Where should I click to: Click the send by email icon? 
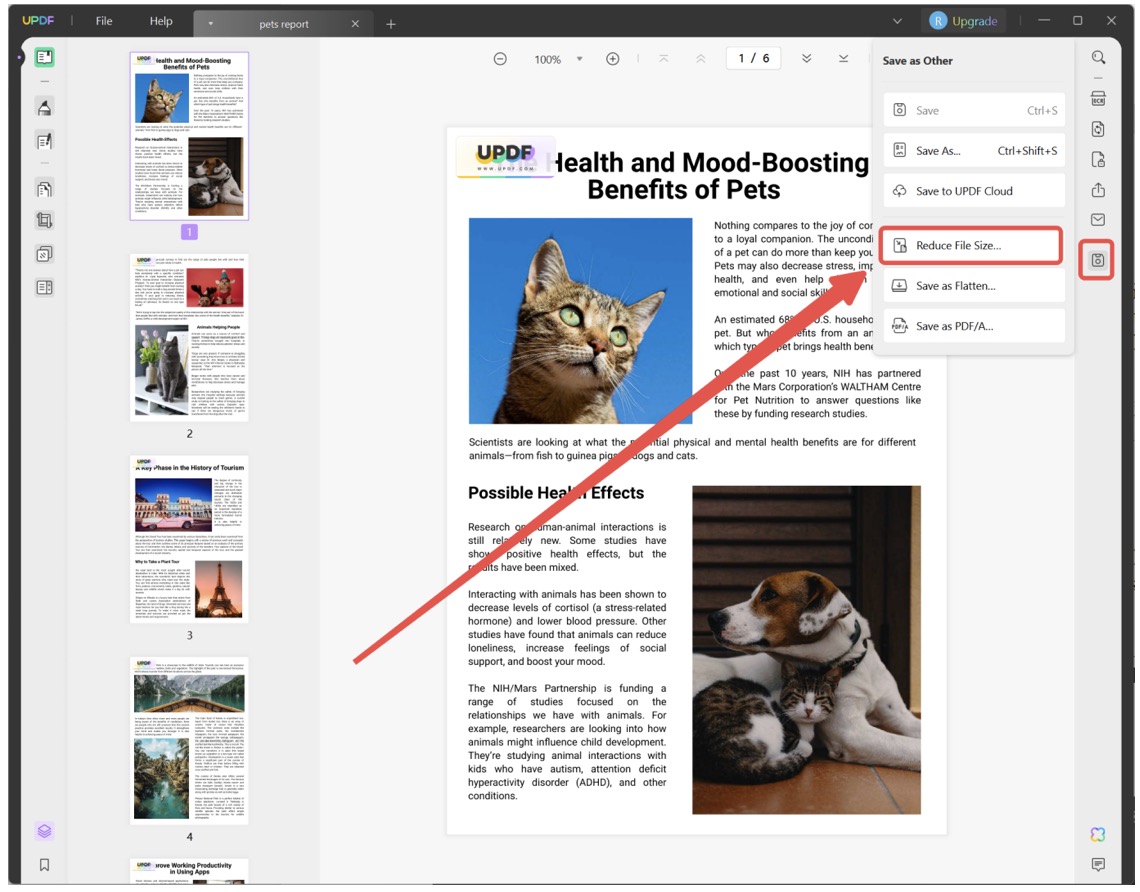(x=1098, y=220)
